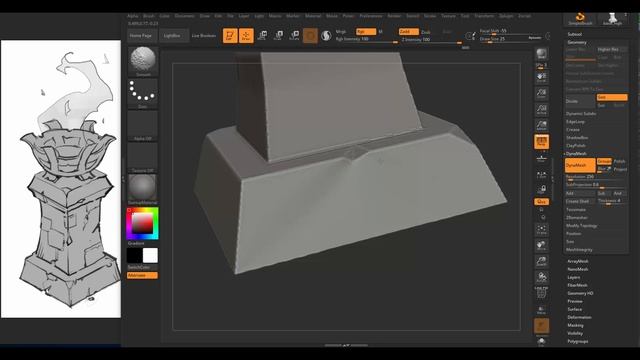Toggle the Zsub button

(x=426, y=32)
